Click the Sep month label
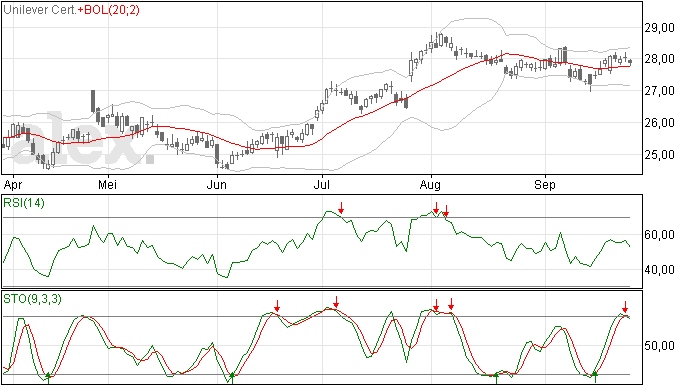Viewport: 690px width, 387px height. pyautogui.click(x=545, y=185)
